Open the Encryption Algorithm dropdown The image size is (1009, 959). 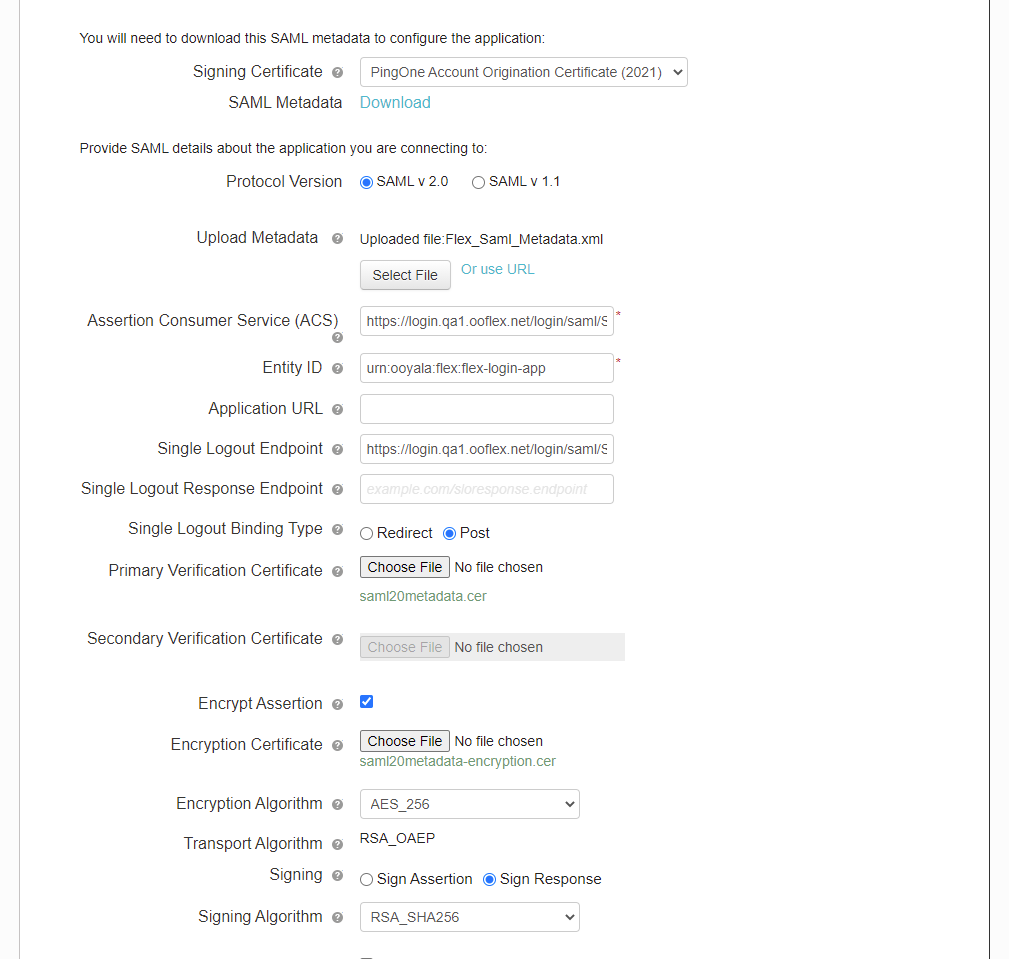tap(469, 804)
